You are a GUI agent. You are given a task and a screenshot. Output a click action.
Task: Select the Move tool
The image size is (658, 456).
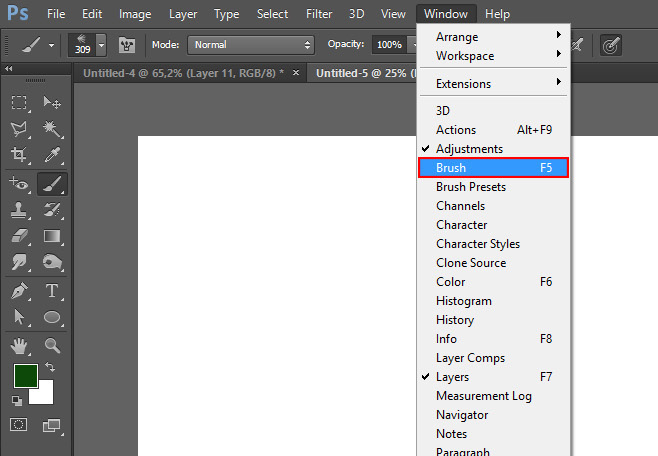pos(52,103)
